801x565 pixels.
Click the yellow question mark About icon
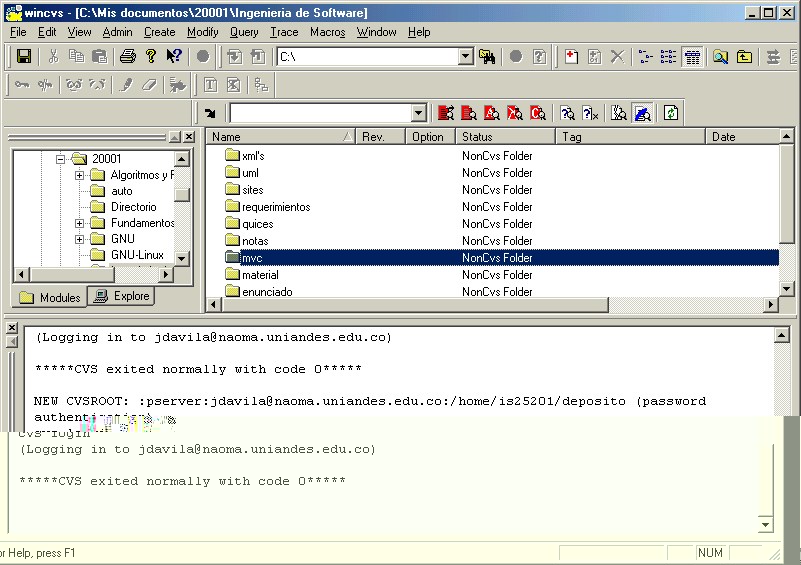coord(150,57)
